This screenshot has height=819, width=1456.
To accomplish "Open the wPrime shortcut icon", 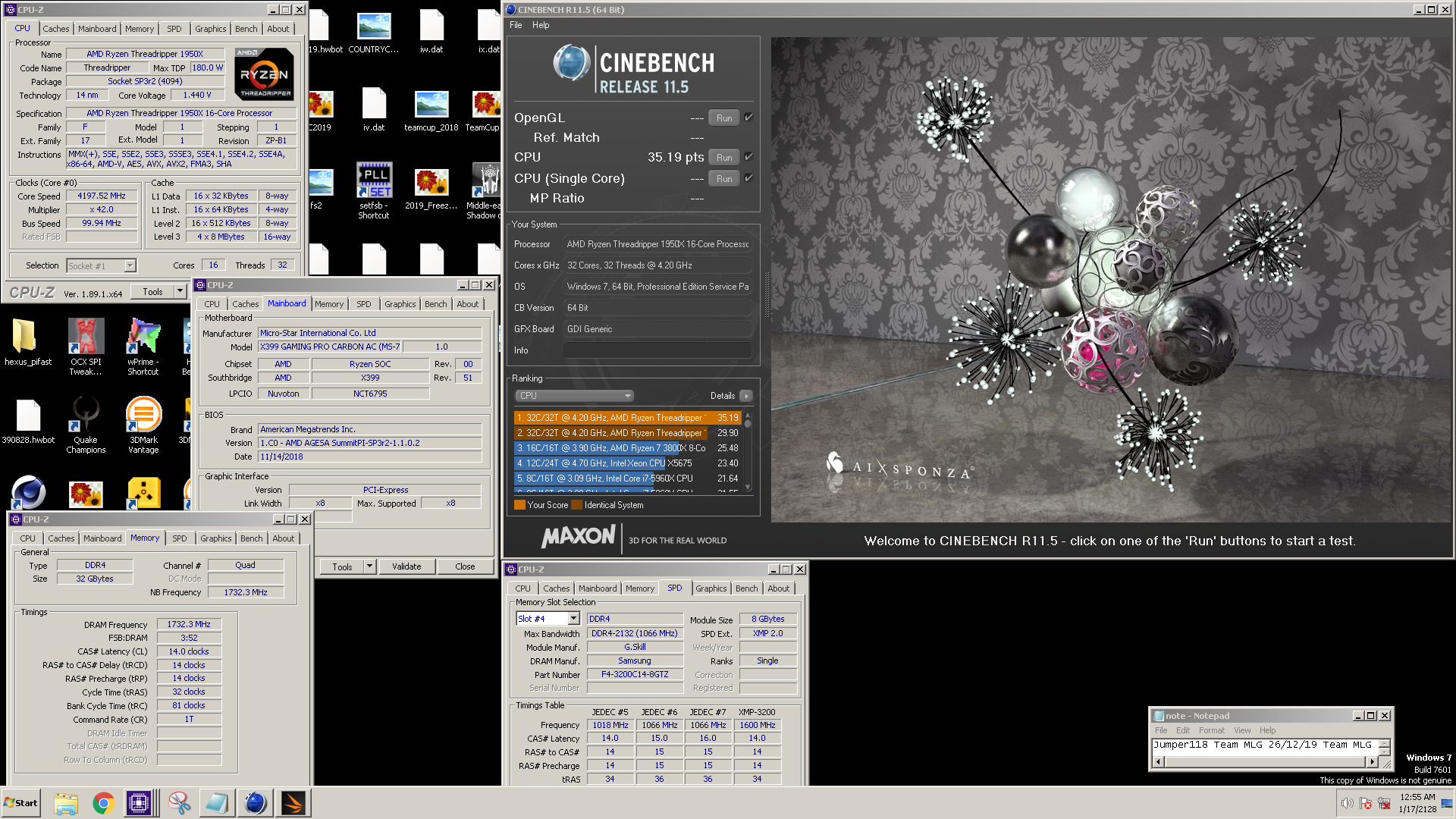I will (143, 347).
